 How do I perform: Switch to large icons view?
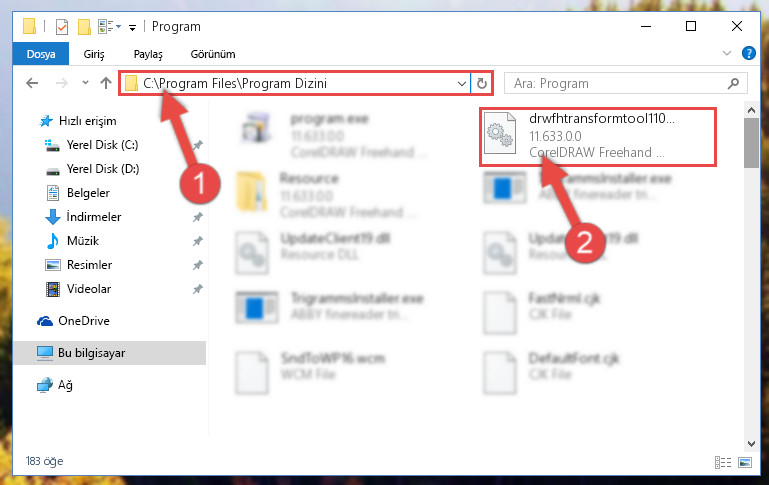click(x=744, y=462)
